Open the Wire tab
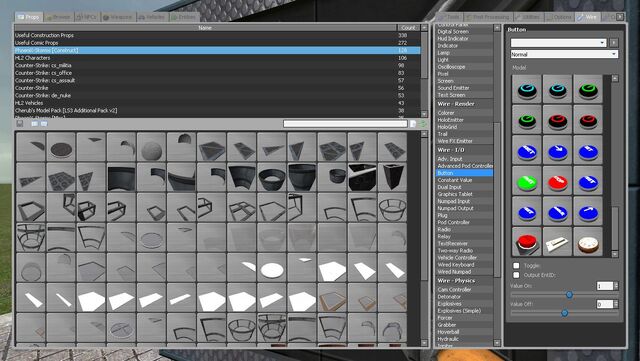Screen dimensions: 640x361 pos(587,17)
